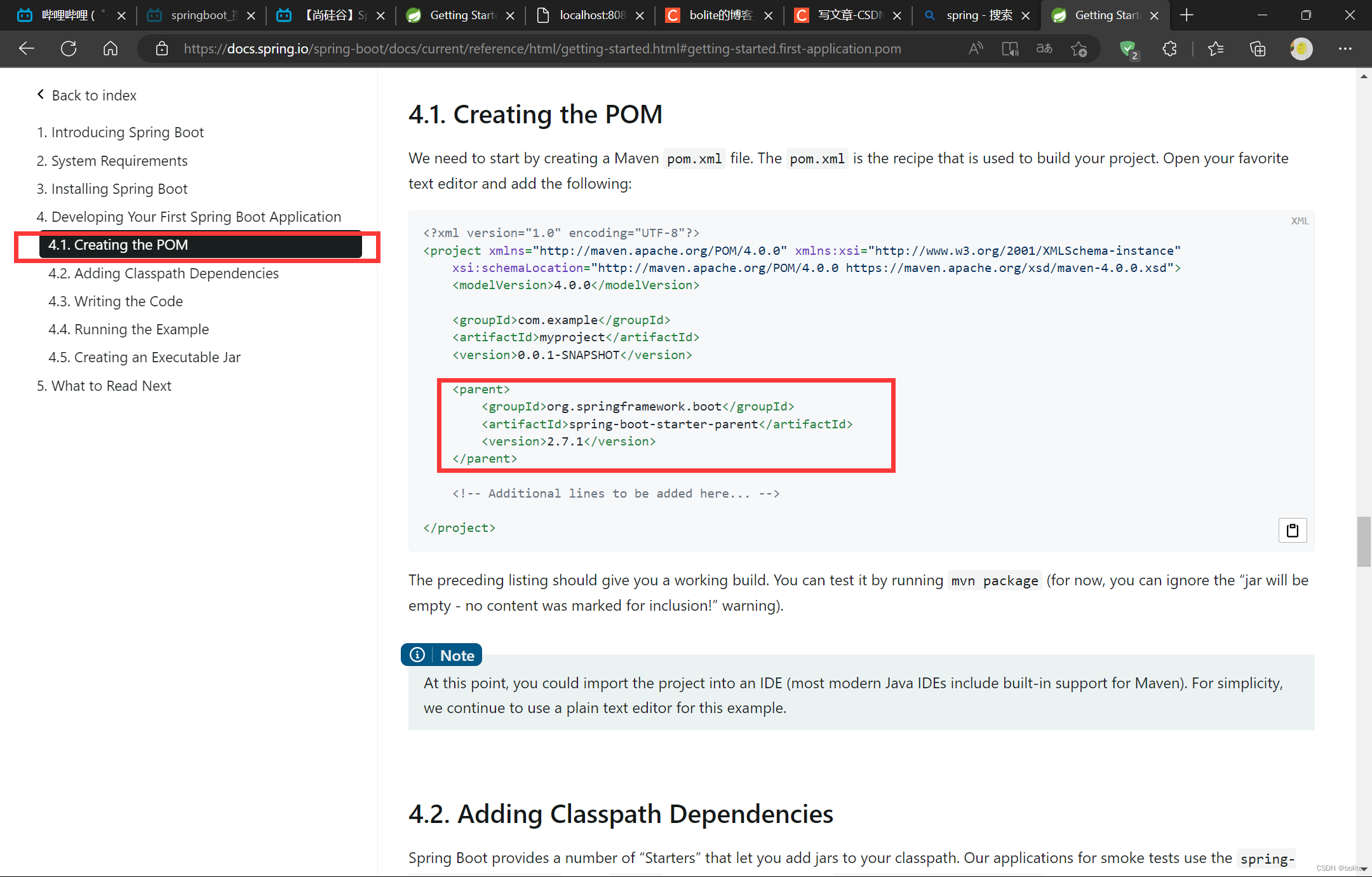Click the 'mvn package' inline code link
The height and width of the screenshot is (877, 1372).
[994, 581]
